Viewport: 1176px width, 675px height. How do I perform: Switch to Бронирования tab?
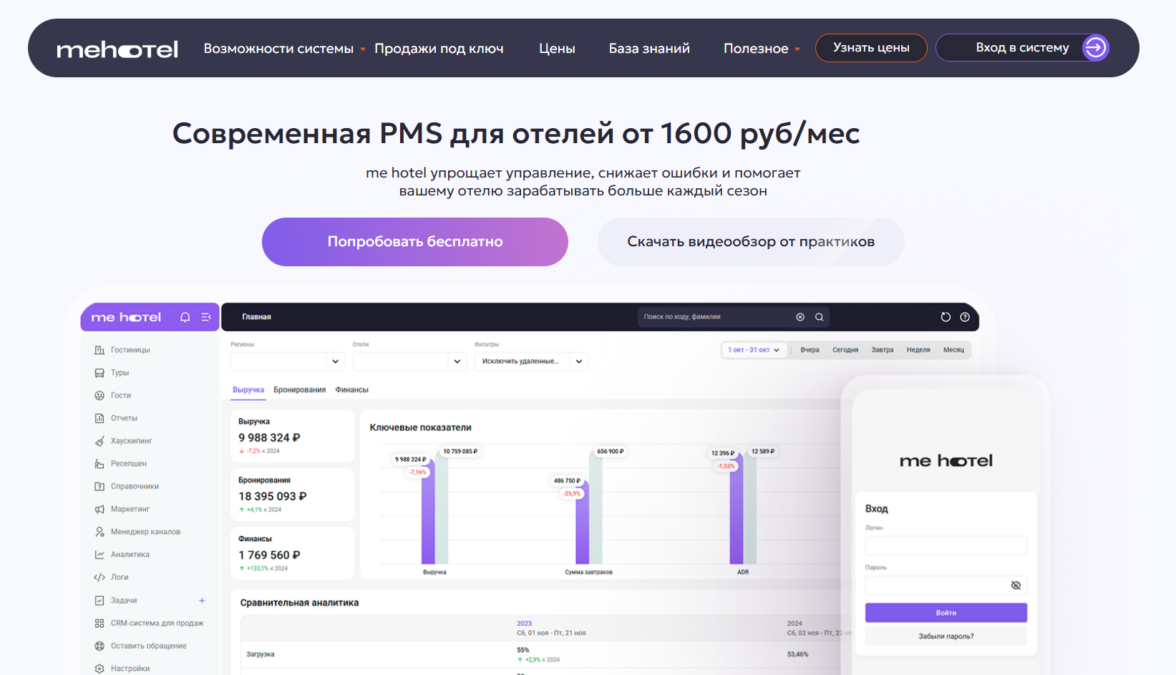[299, 390]
